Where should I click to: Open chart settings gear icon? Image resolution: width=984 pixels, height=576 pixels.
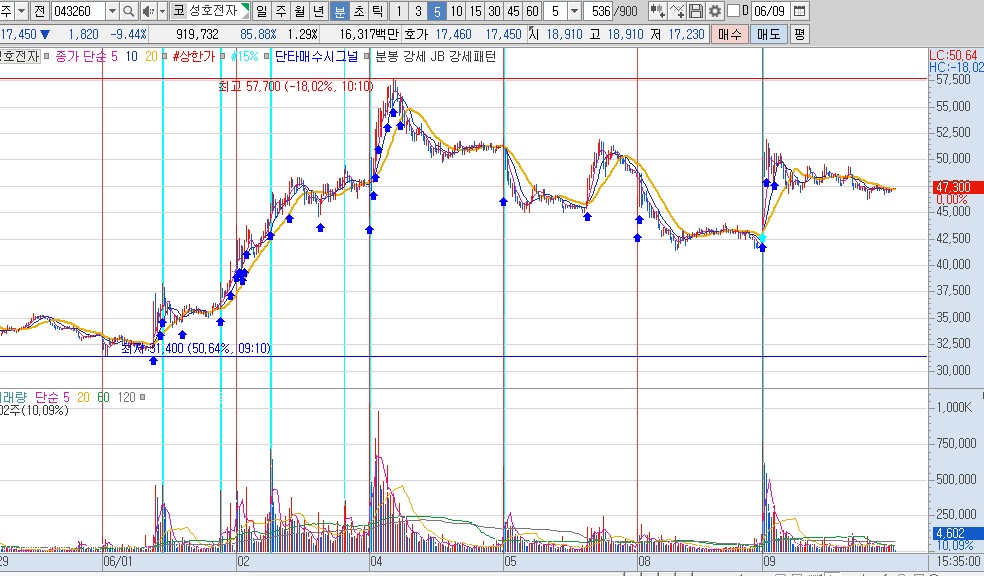point(714,11)
